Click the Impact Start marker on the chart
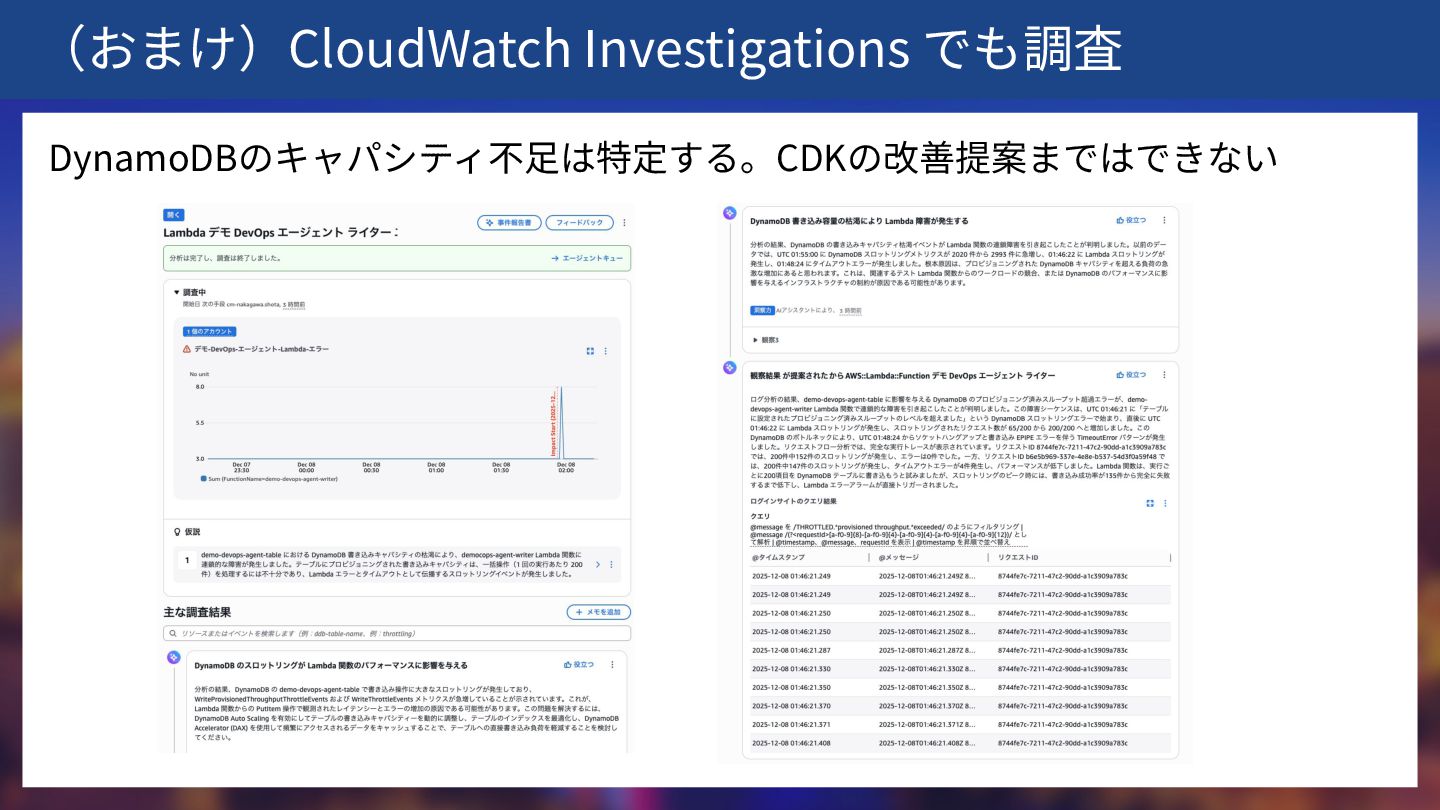Image resolution: width=1440 pixels, height=810 pixels. (x=554, y=422)
